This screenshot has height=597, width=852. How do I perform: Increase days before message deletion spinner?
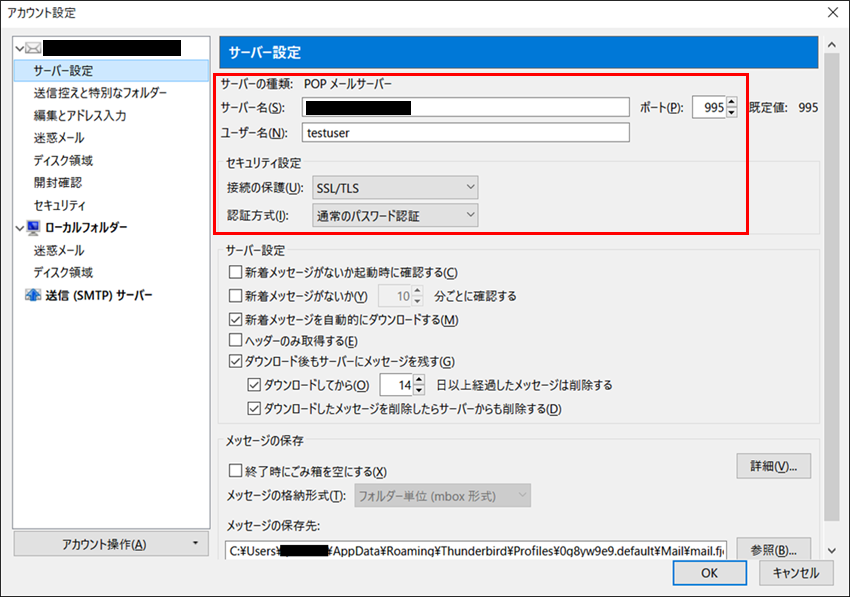coord(419,380)
